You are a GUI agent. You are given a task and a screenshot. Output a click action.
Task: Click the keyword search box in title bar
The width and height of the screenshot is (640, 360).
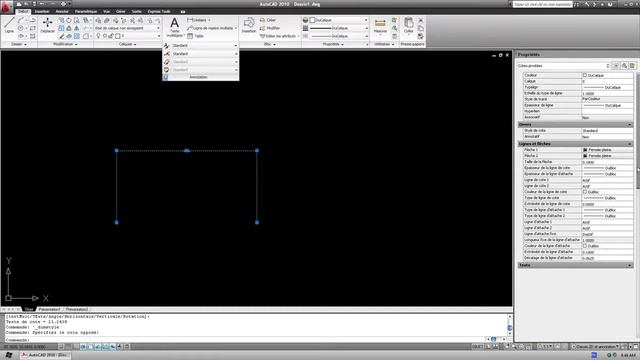coord(542,4)
